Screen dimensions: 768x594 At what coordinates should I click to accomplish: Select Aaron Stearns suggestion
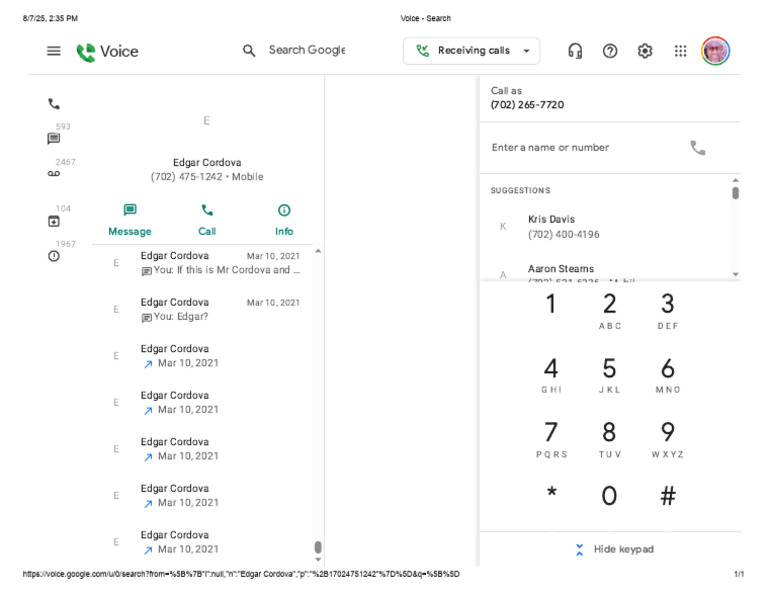[x=605, y=271]
